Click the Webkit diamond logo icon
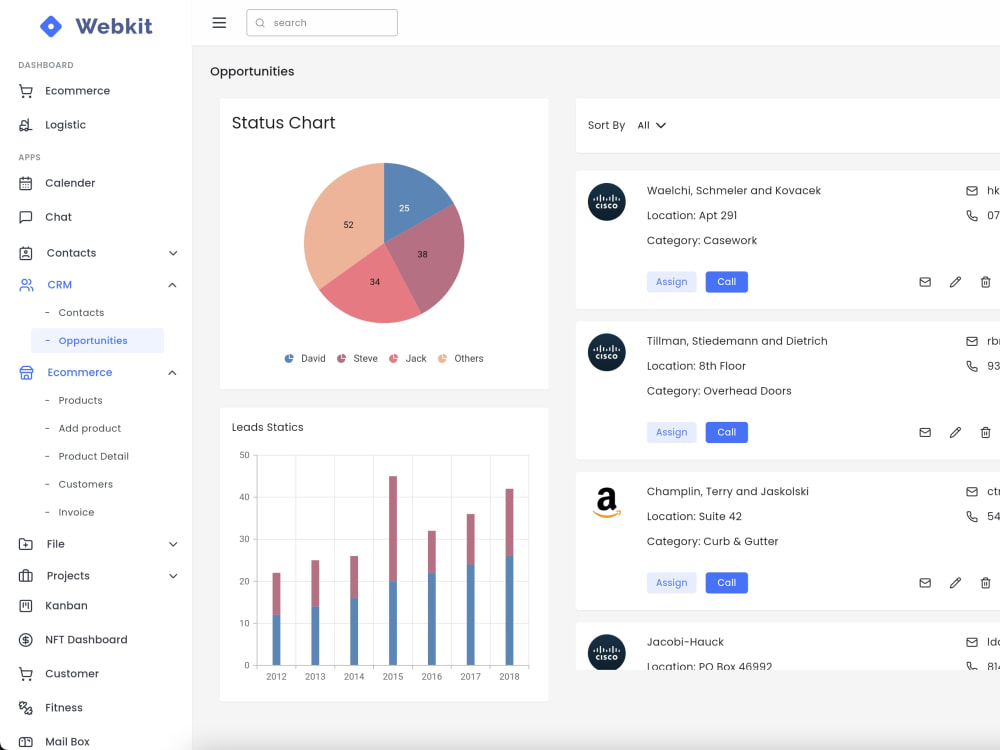This screenshot has width=1000, height=750. (51, 26)
